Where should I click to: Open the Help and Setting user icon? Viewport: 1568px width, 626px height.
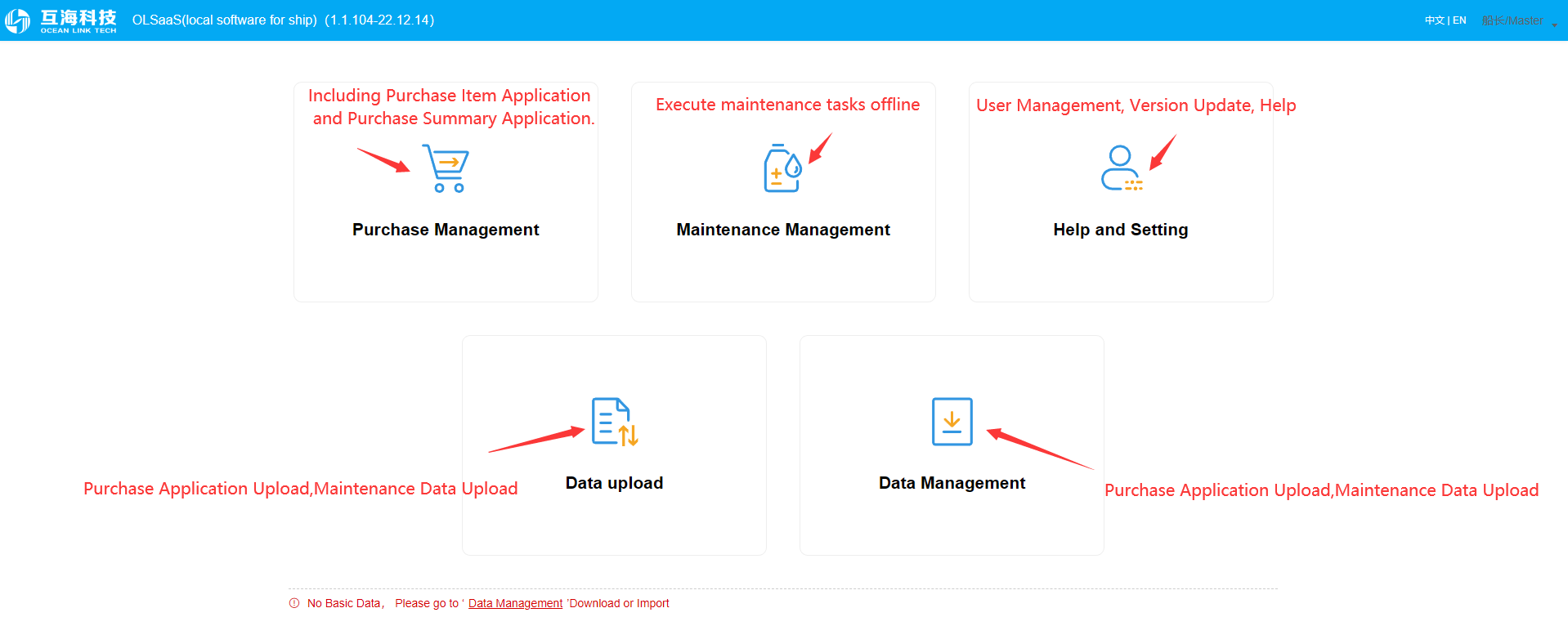(1121, 168)
